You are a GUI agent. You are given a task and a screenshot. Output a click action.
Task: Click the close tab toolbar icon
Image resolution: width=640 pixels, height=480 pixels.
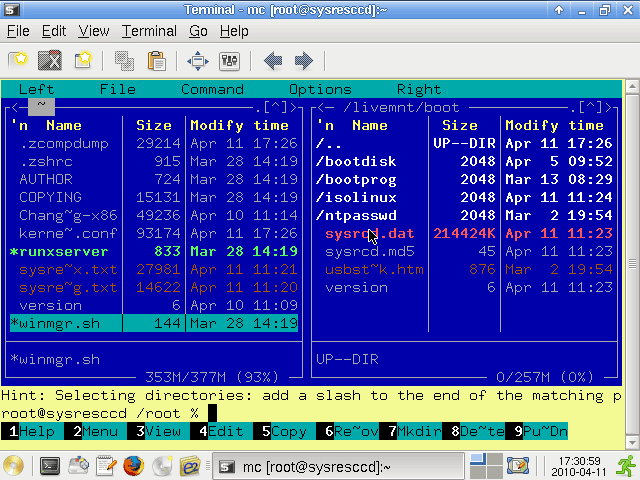pyautogui.click(x=50, y=60)
